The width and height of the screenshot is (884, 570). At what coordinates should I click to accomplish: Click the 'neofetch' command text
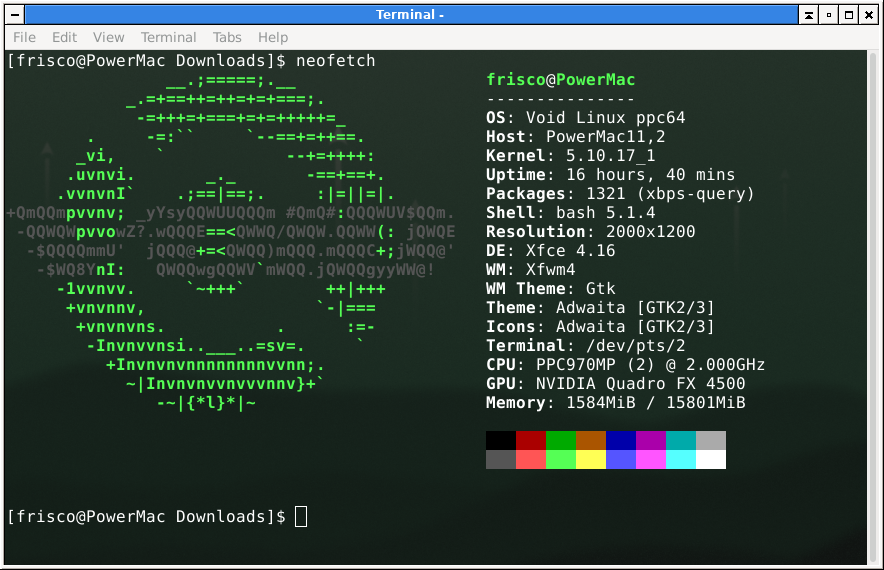[x=335, y=61]
